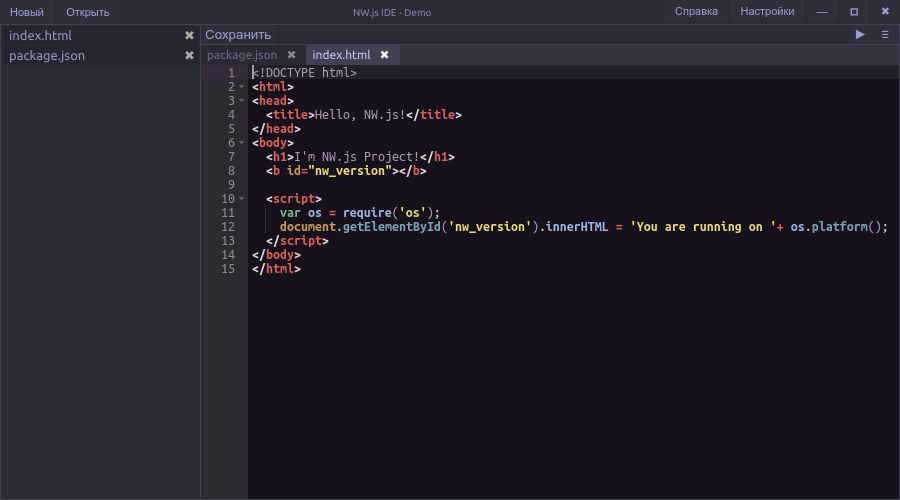This screenshot has height=500, width=900.
Task: Click the require('os') code
Action: coord(387,213)
